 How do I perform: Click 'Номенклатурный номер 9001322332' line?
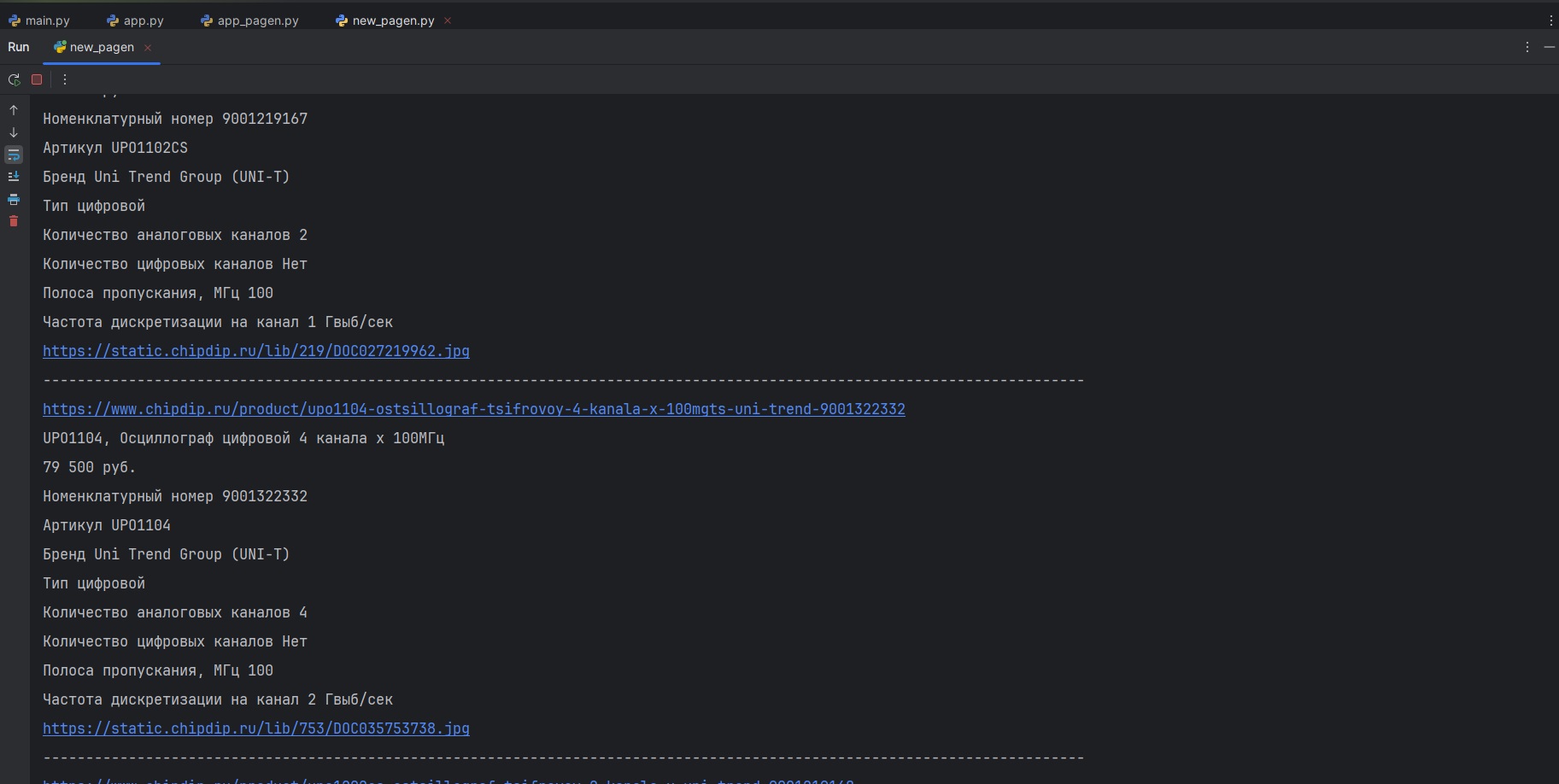(175, 496)
